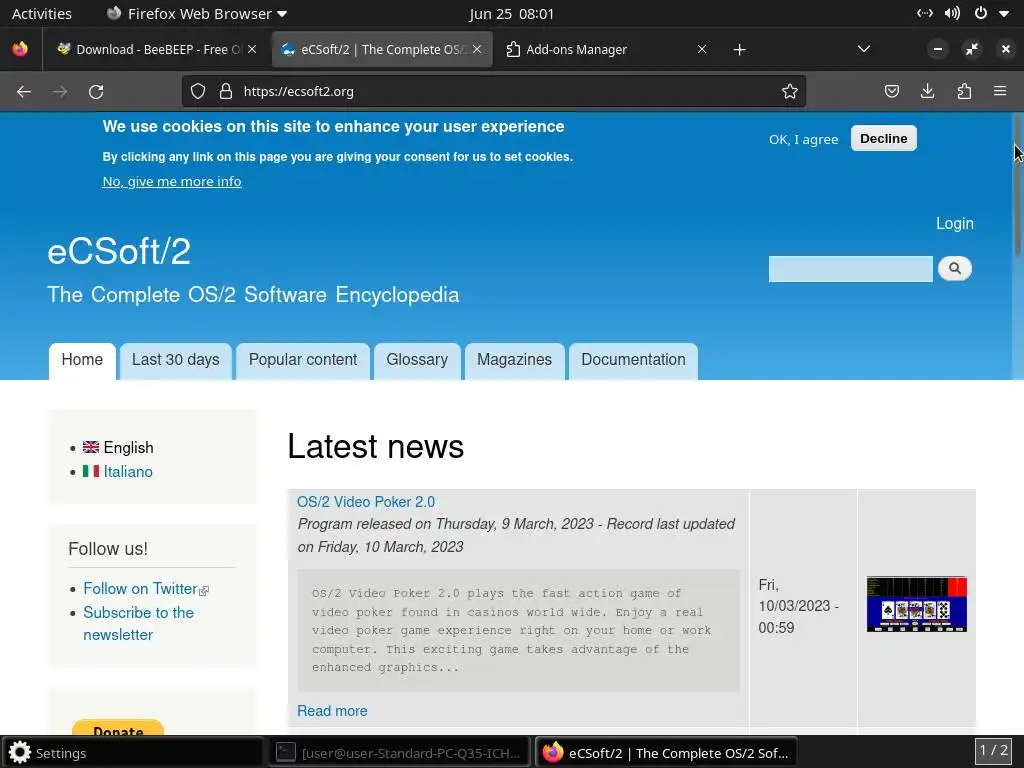Click the Firefox eCSoft/2 taskbar entry
Viewport: 1024px width, 768px height.
click(665, 752)
